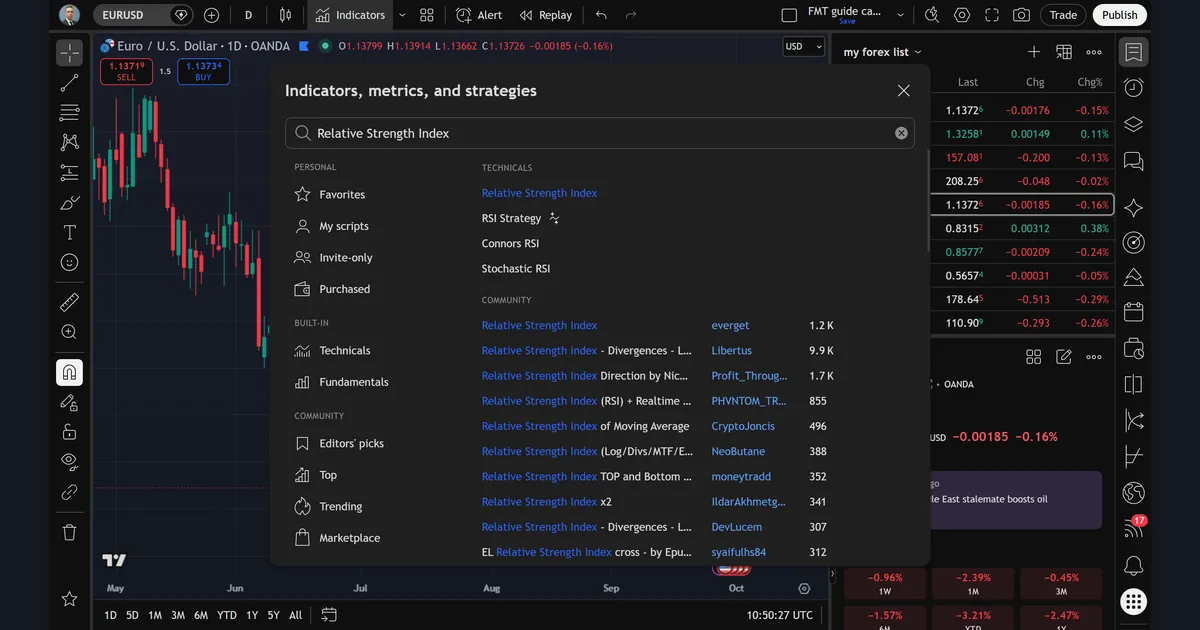This screenshot has width=1200, height=630.
Task: Expand the FMT guide layout dropdown arrow
Action: pos(901,15)
